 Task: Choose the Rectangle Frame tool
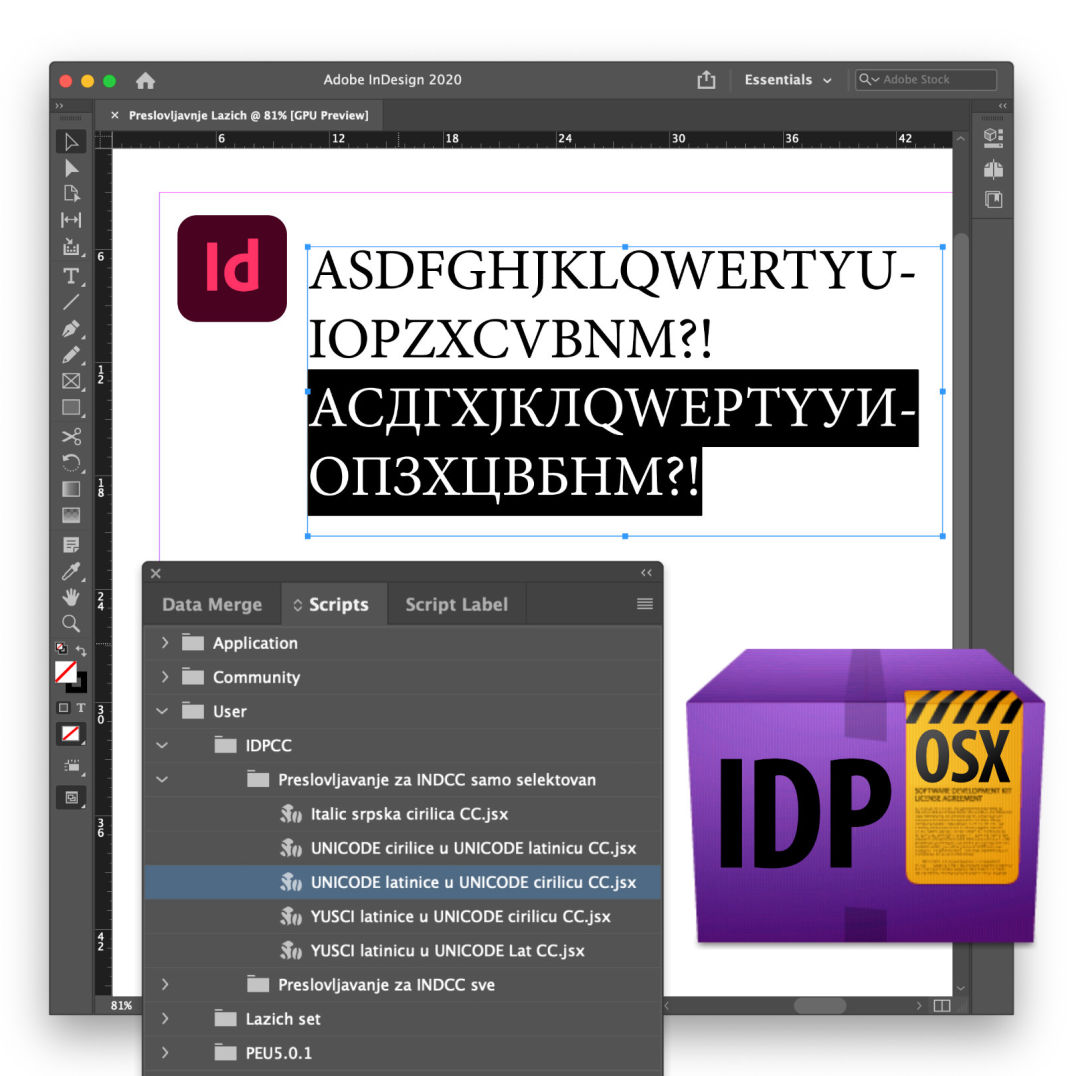click(71, 382)
